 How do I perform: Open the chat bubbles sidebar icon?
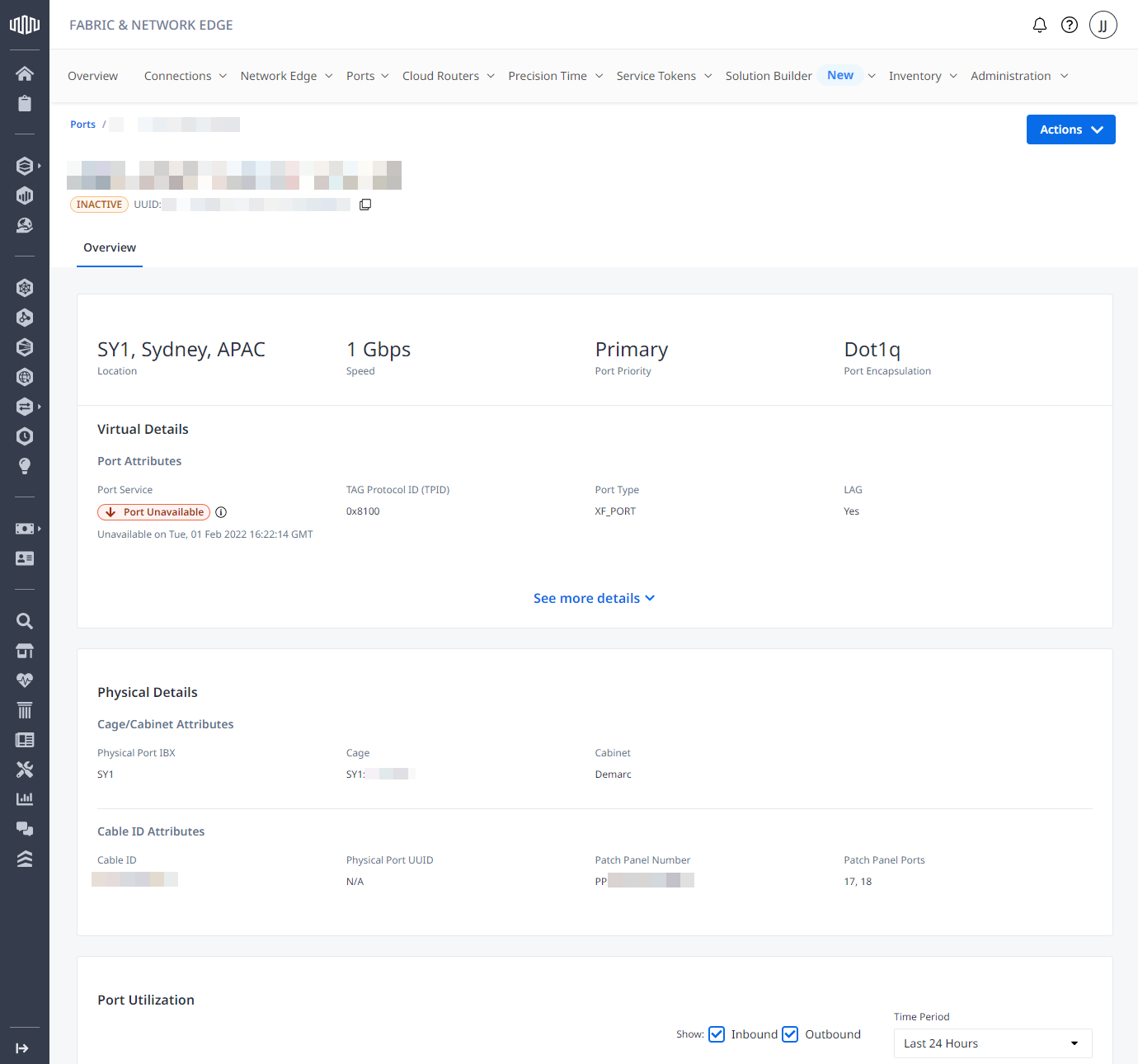[25, 829]
